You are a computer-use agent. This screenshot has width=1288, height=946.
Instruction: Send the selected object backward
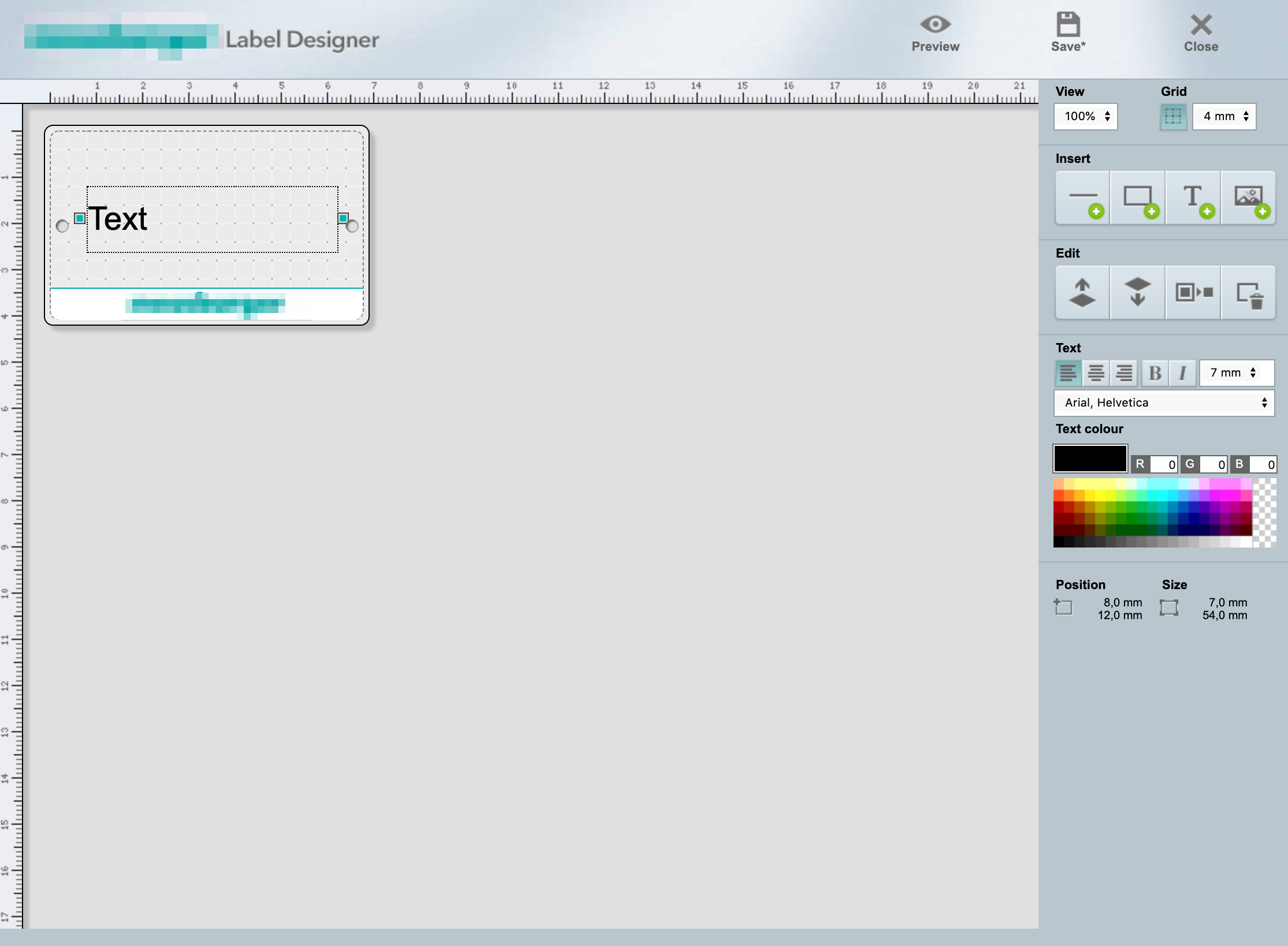(x=1137, y=293)
